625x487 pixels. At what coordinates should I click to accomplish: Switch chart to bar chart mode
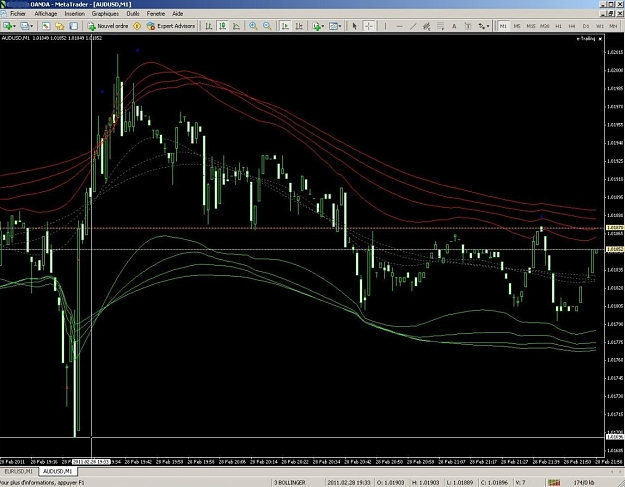[208, 26]
